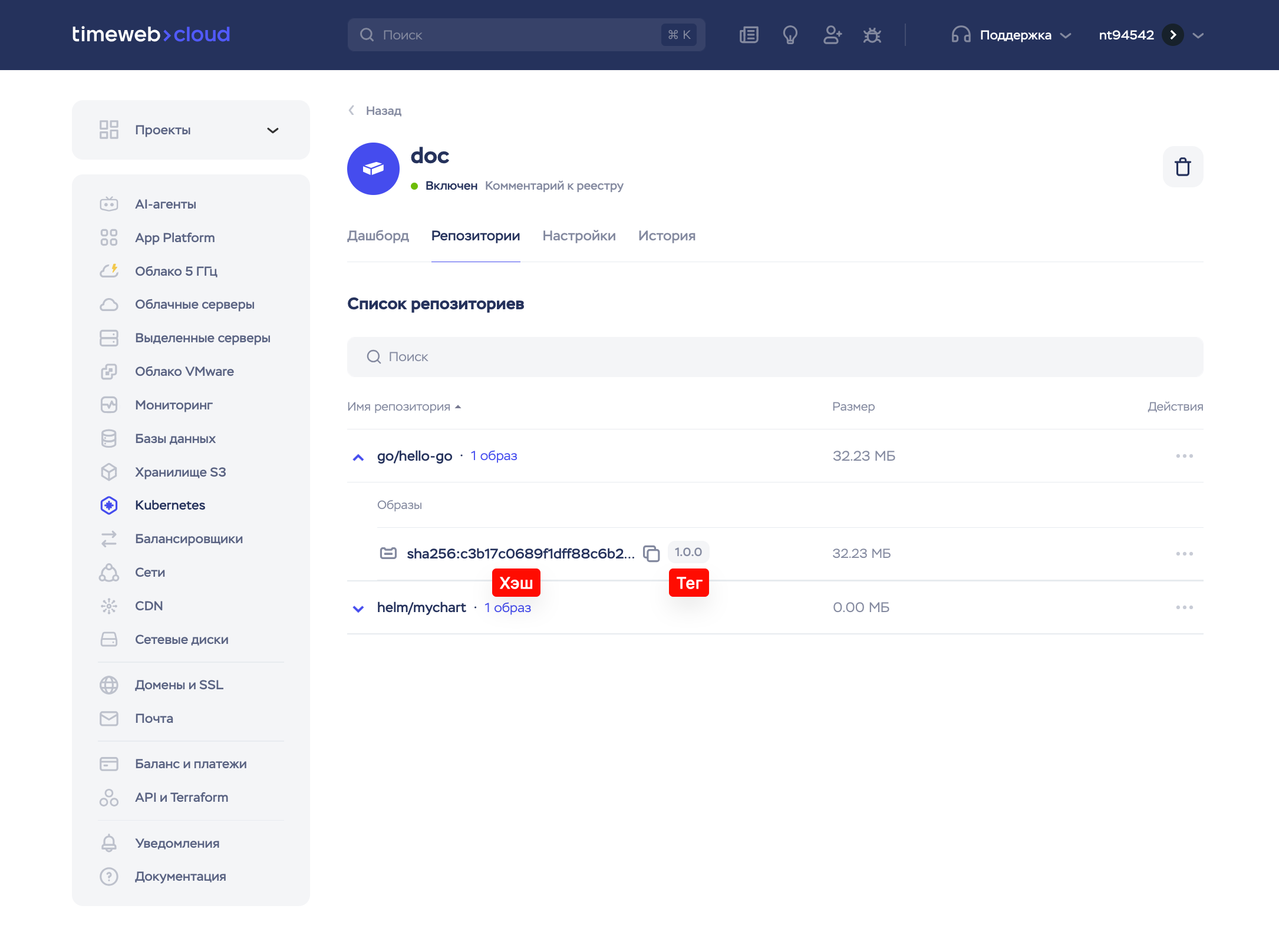Delete registry with trash icon
This screenshot has height=952, width=1279.
click(1183, 167)
